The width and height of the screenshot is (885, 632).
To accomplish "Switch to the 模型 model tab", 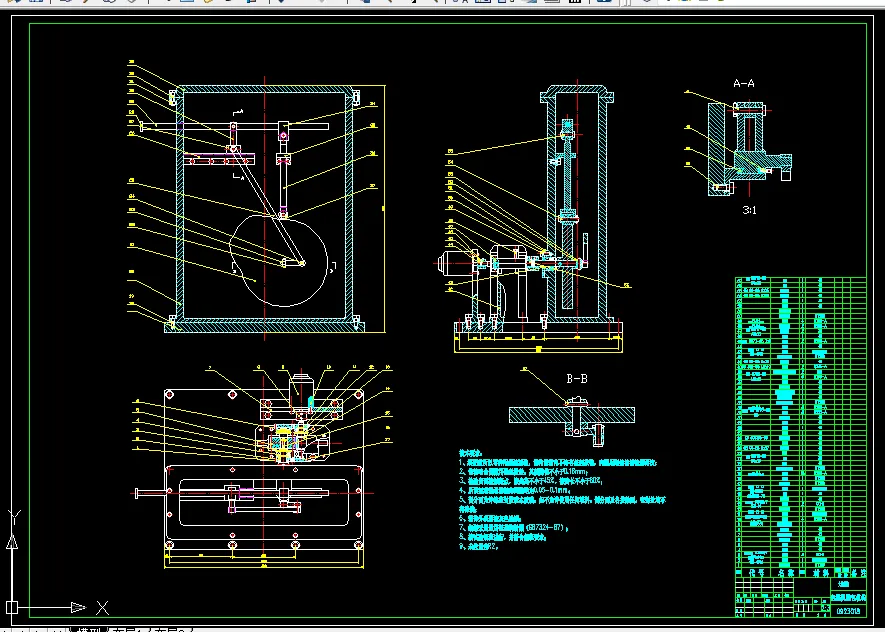I will coord(88,629).
